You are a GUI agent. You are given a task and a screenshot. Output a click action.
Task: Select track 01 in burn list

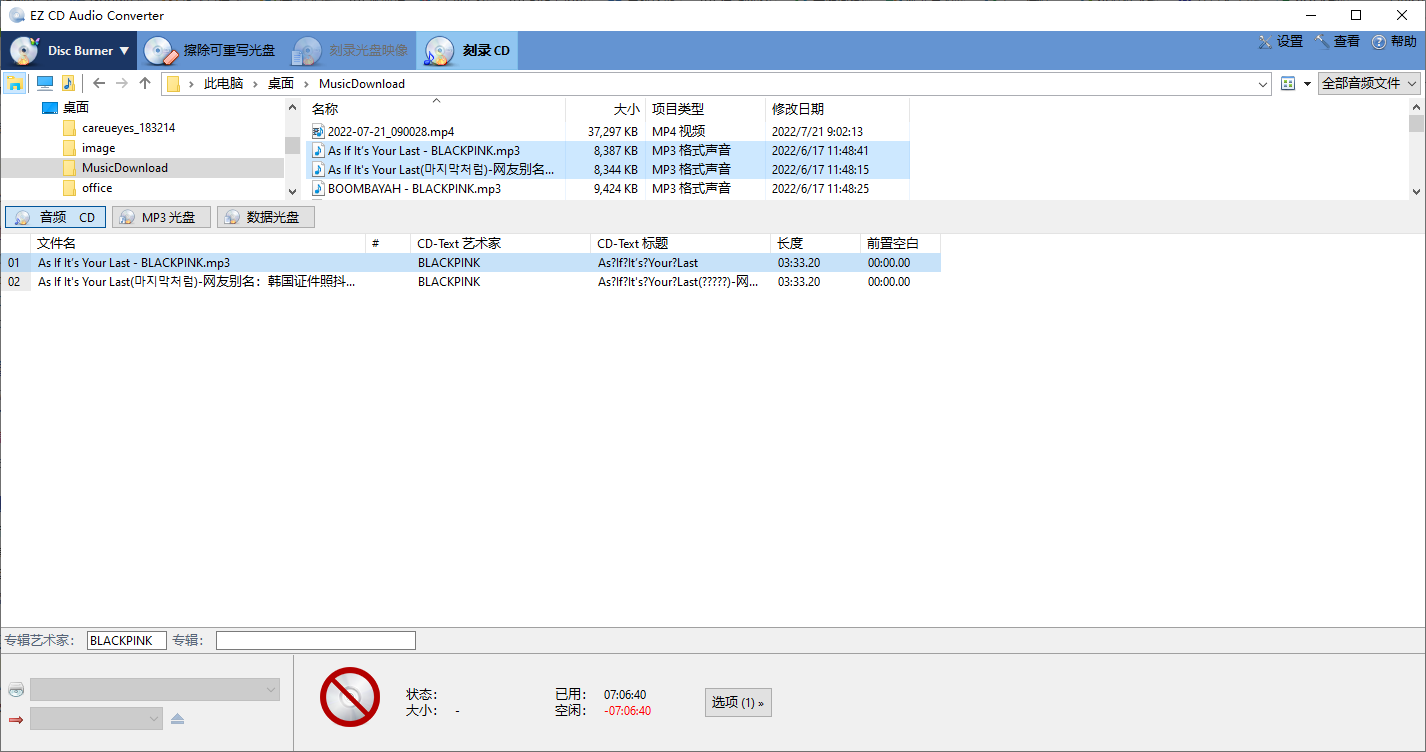(471, 263)
